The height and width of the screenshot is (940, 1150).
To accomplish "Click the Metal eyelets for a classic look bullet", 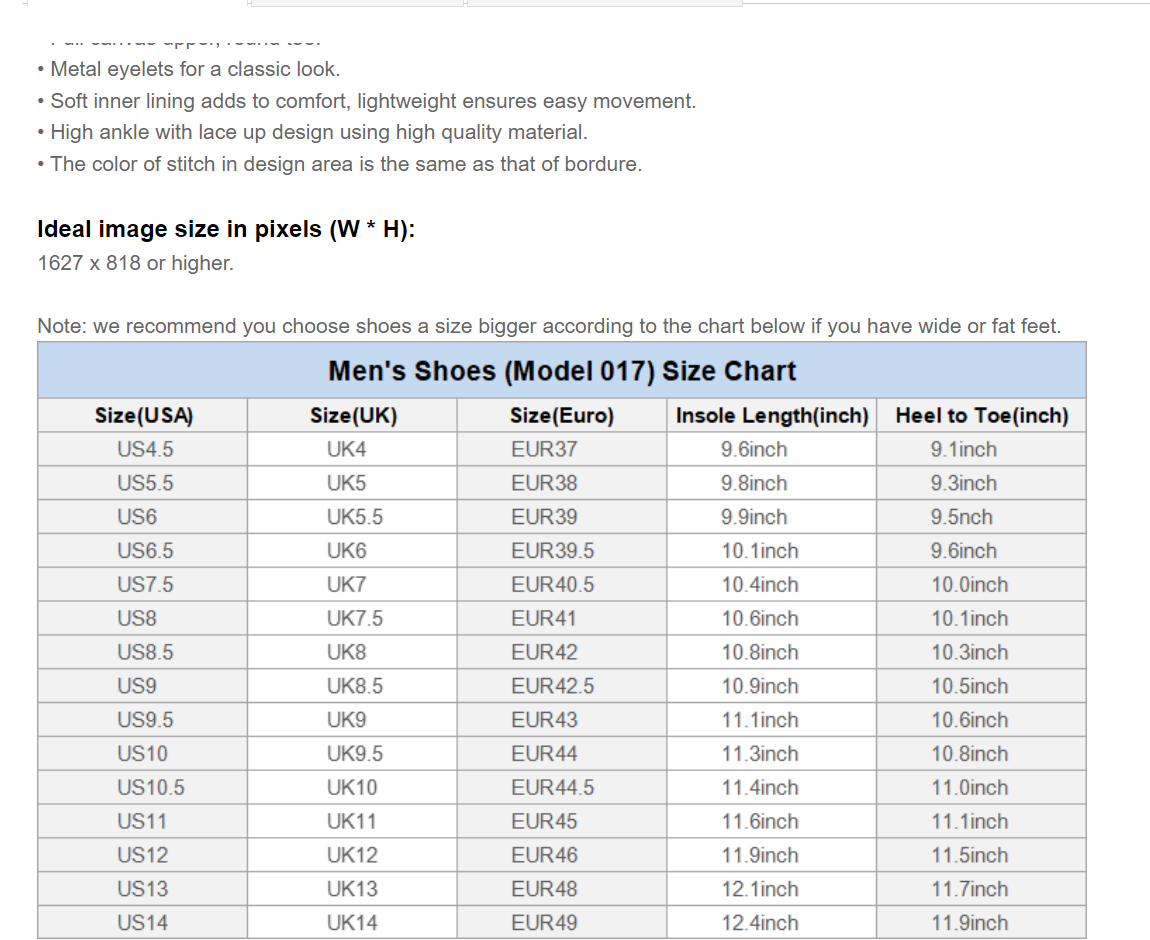I will pos(195,69).
